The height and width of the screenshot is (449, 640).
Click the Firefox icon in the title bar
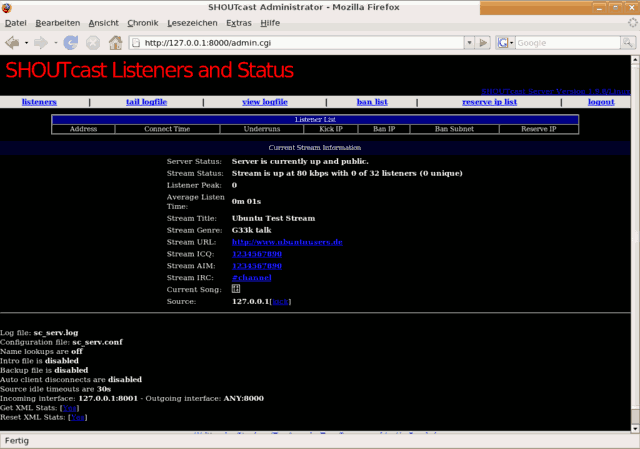(7, 7)
